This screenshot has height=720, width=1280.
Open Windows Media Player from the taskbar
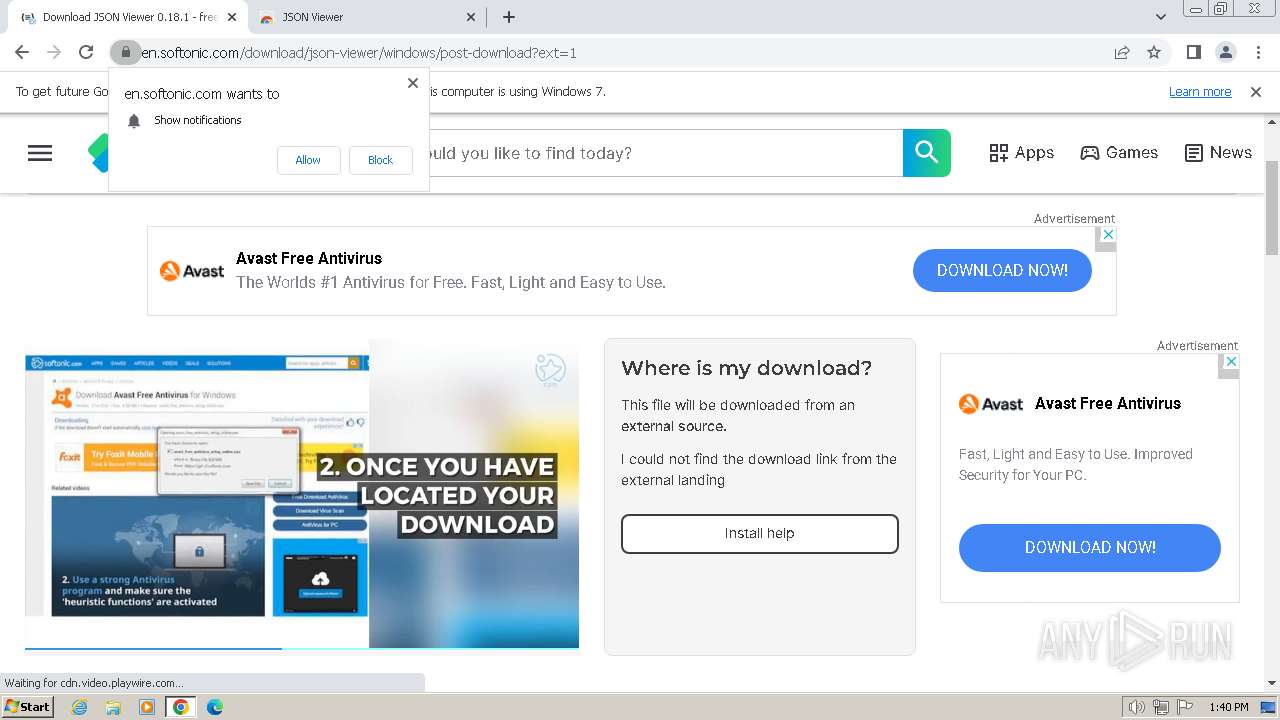click(x=147, y=707)
